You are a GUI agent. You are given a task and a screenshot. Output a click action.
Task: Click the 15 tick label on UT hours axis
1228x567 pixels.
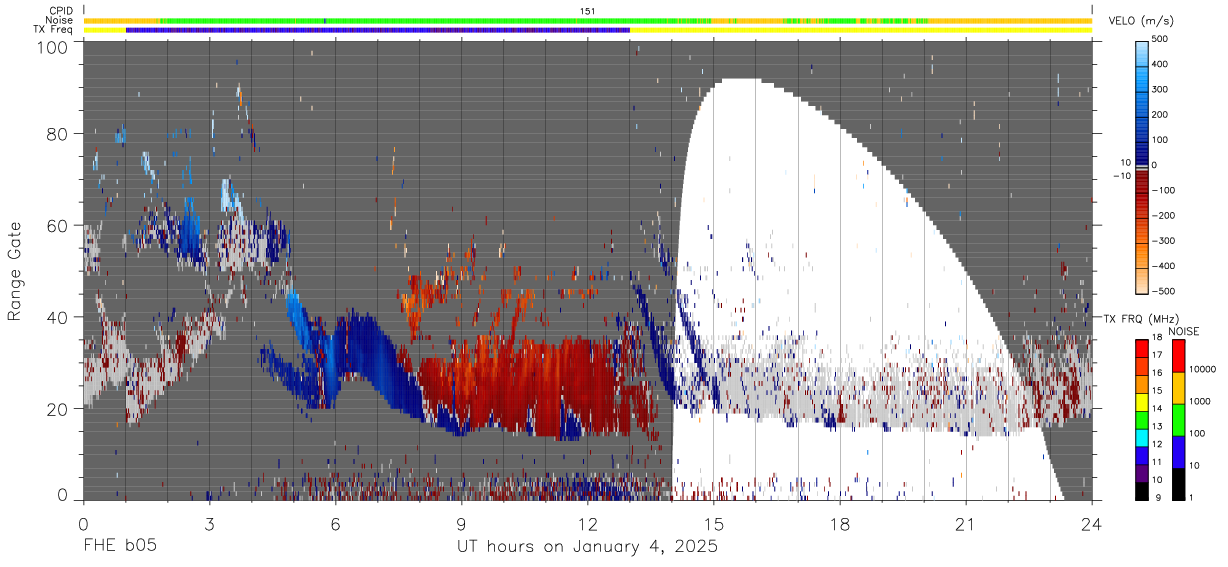point(713,524)
